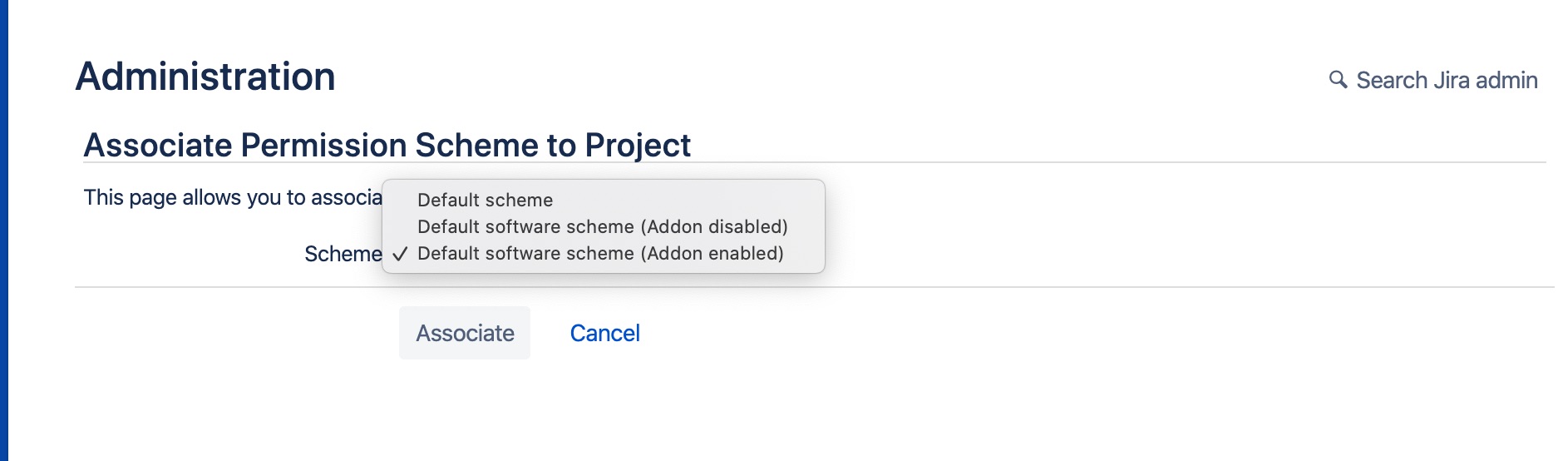
Task: Click the "This page allows you" description text
Action: (x=233, y=197)
